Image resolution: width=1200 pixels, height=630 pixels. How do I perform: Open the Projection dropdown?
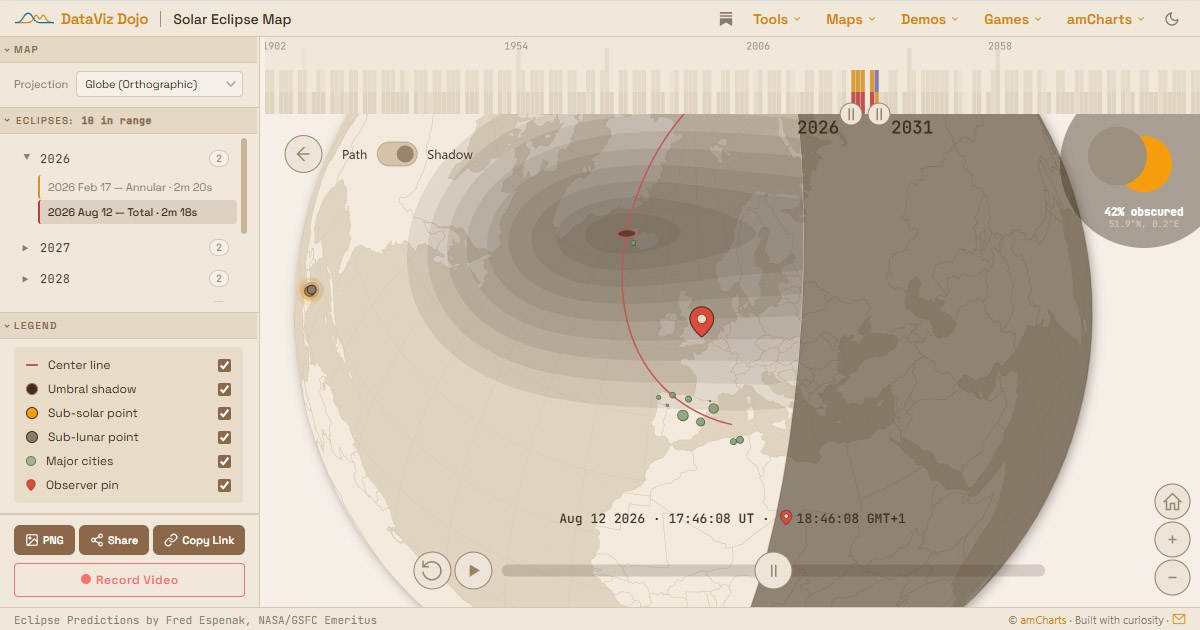[x=159, y=84]
